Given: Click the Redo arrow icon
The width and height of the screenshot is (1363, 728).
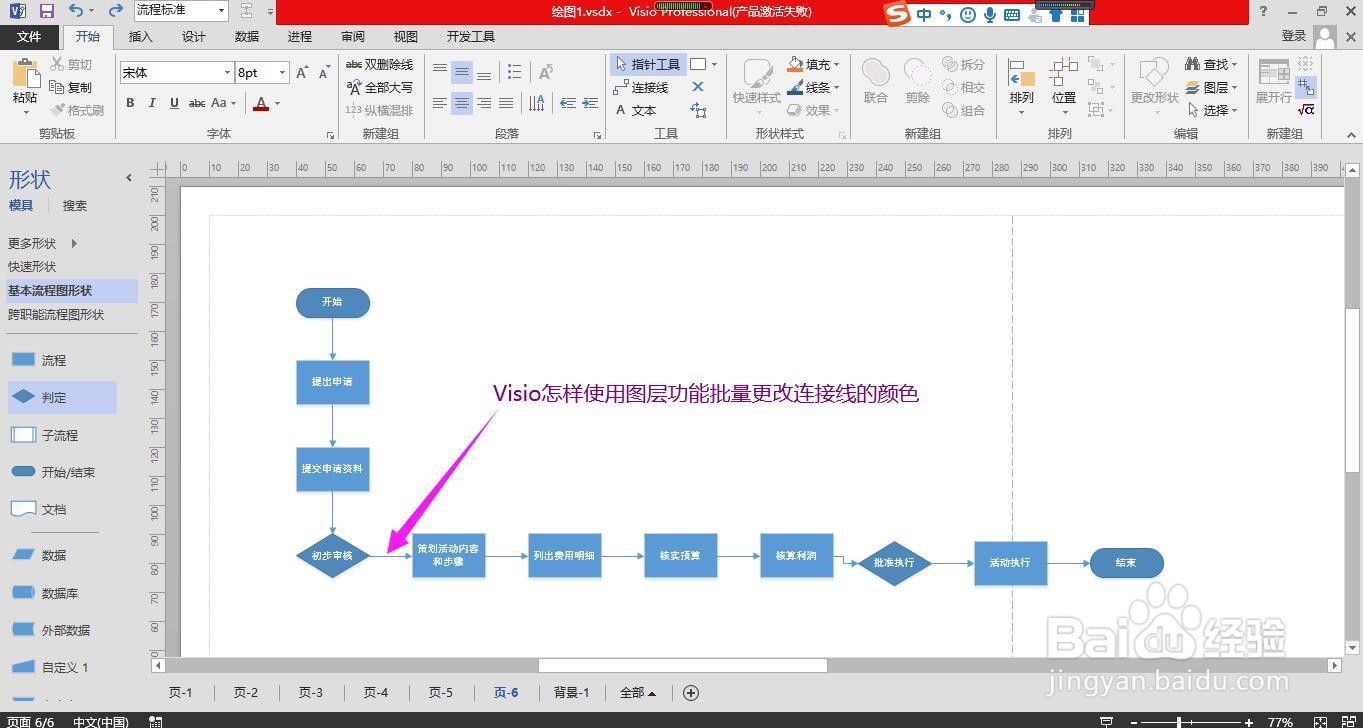Looking at the screenshot, I should pyautogui.click(x=116, y=11).
